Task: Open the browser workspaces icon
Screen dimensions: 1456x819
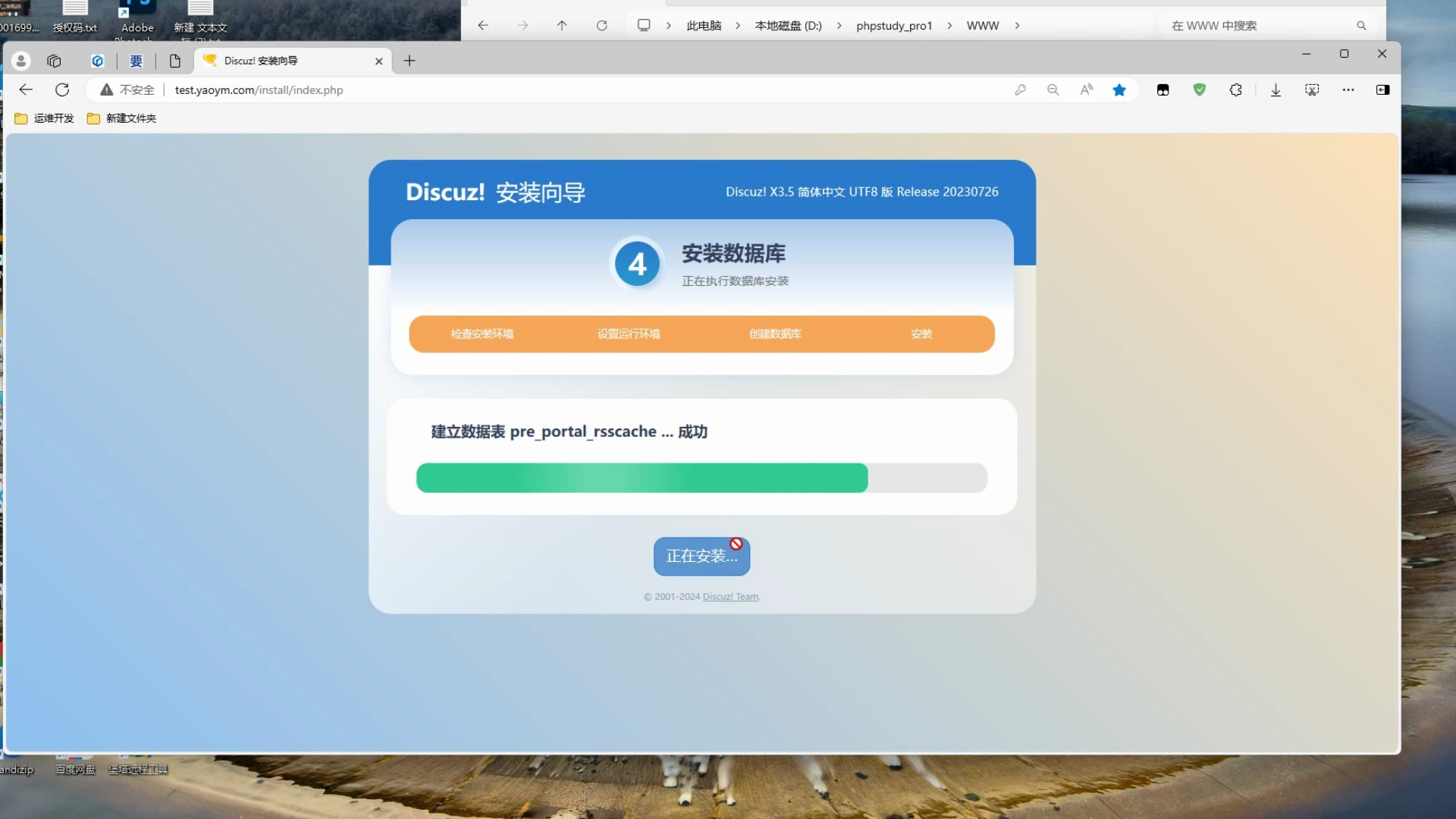Action: pyautogui.click(x=54, y=61)
